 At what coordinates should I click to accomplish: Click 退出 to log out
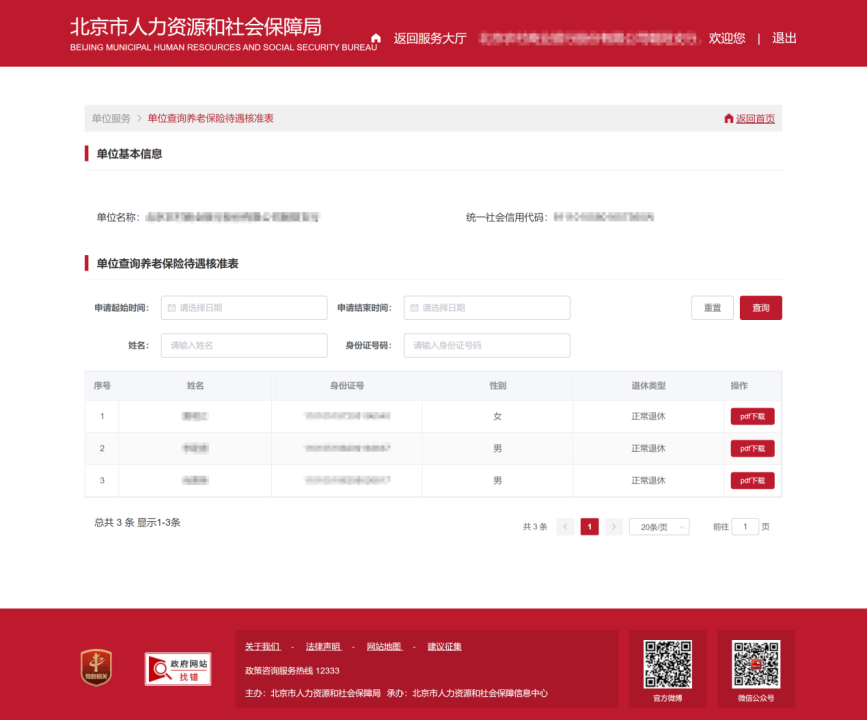pos(784,39)
